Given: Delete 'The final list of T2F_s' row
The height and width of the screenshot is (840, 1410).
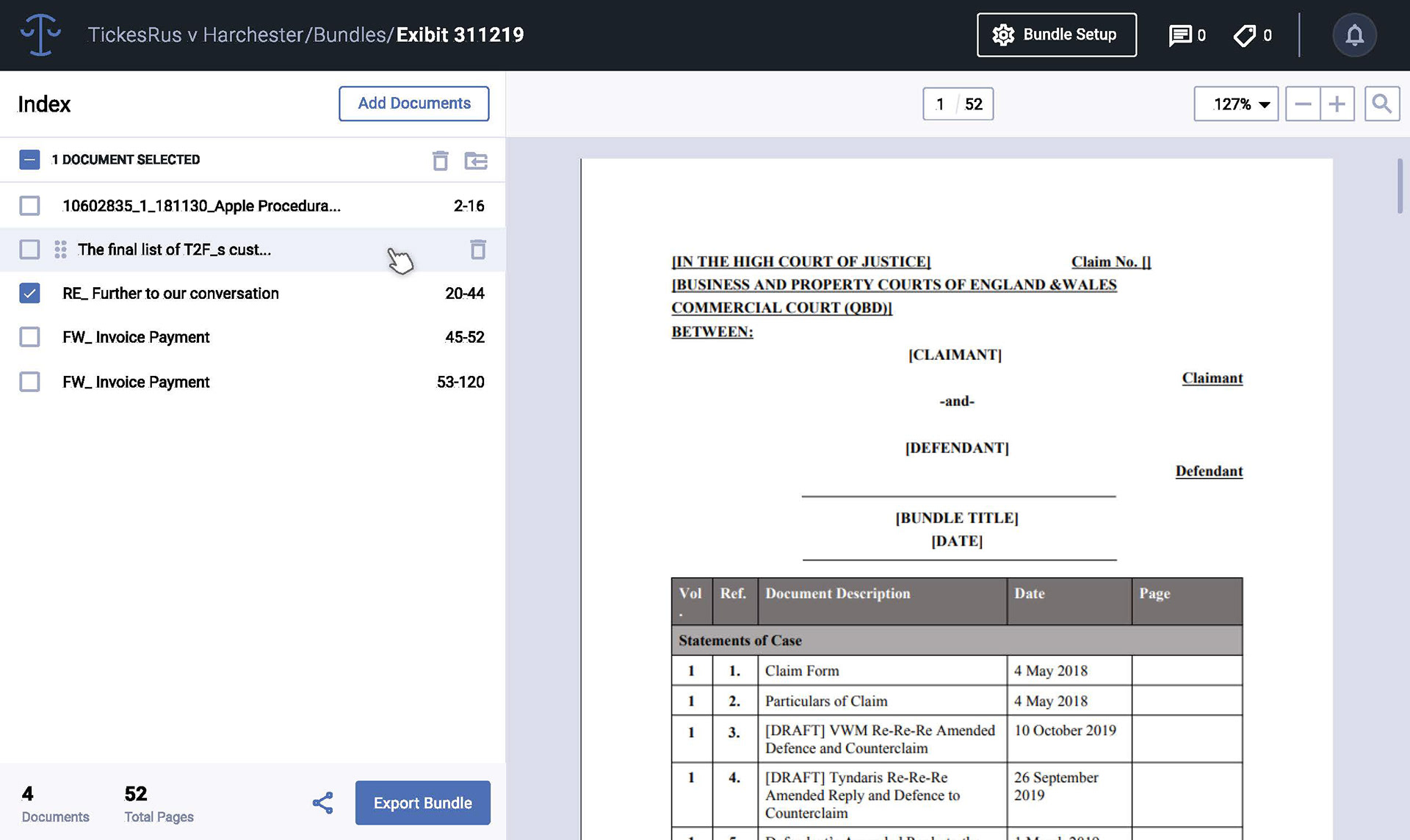Looking at the screenshot, I should pyautogui.click(x=478, y=250).
